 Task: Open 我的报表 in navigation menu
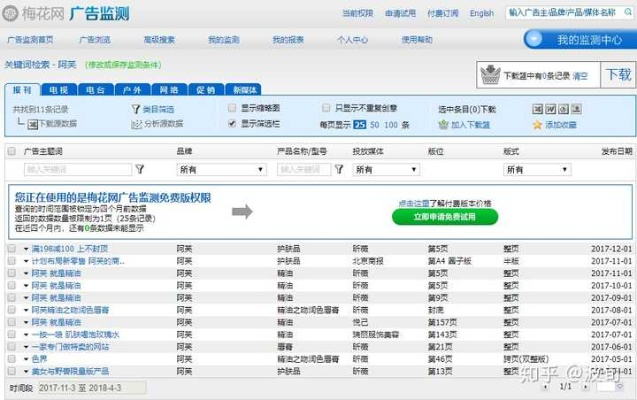click(288, 40)
